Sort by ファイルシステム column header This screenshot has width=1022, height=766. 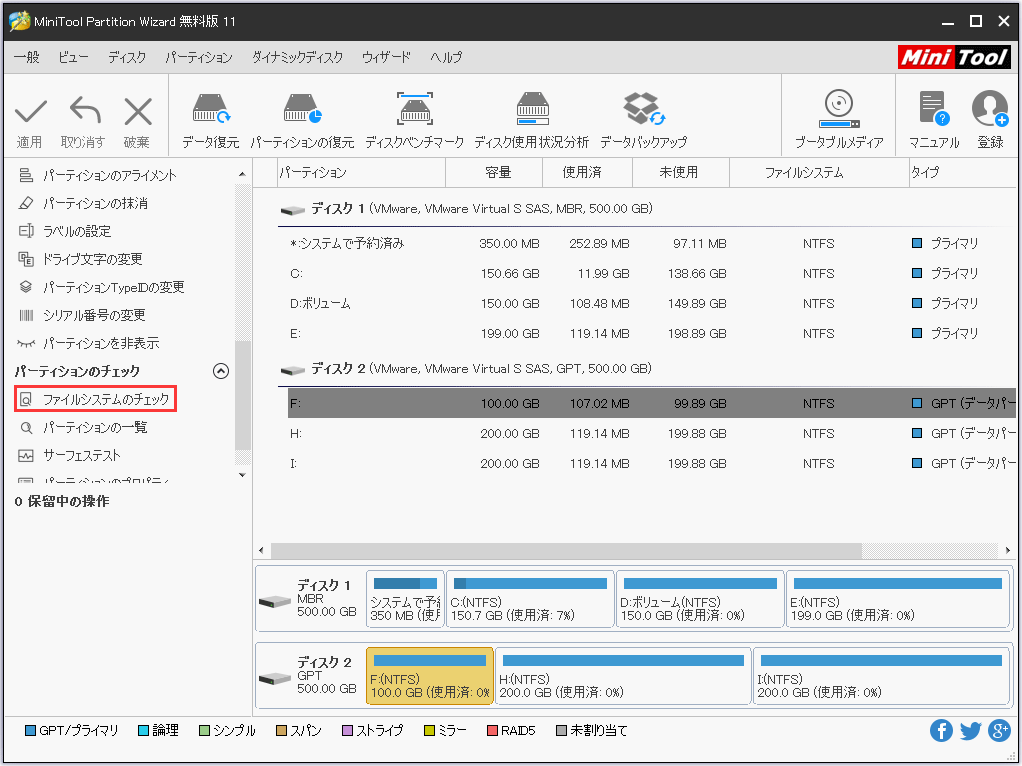click(819, 172)
